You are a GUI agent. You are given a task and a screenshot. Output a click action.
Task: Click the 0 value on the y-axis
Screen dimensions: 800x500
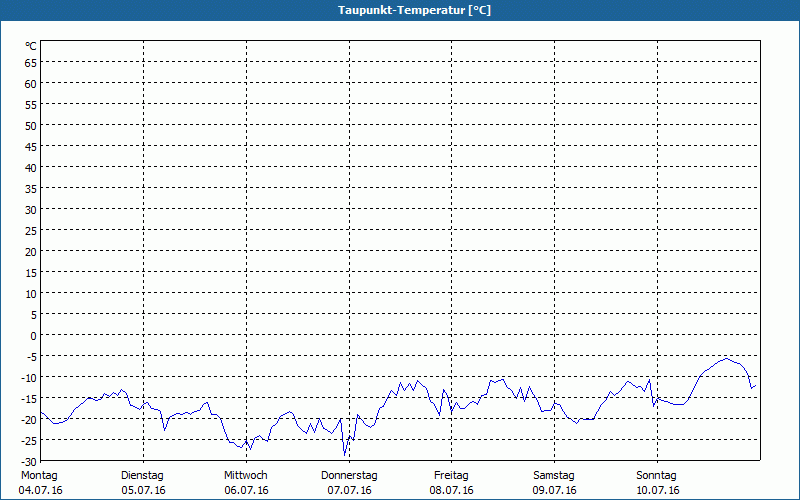(x=33, y=336)
